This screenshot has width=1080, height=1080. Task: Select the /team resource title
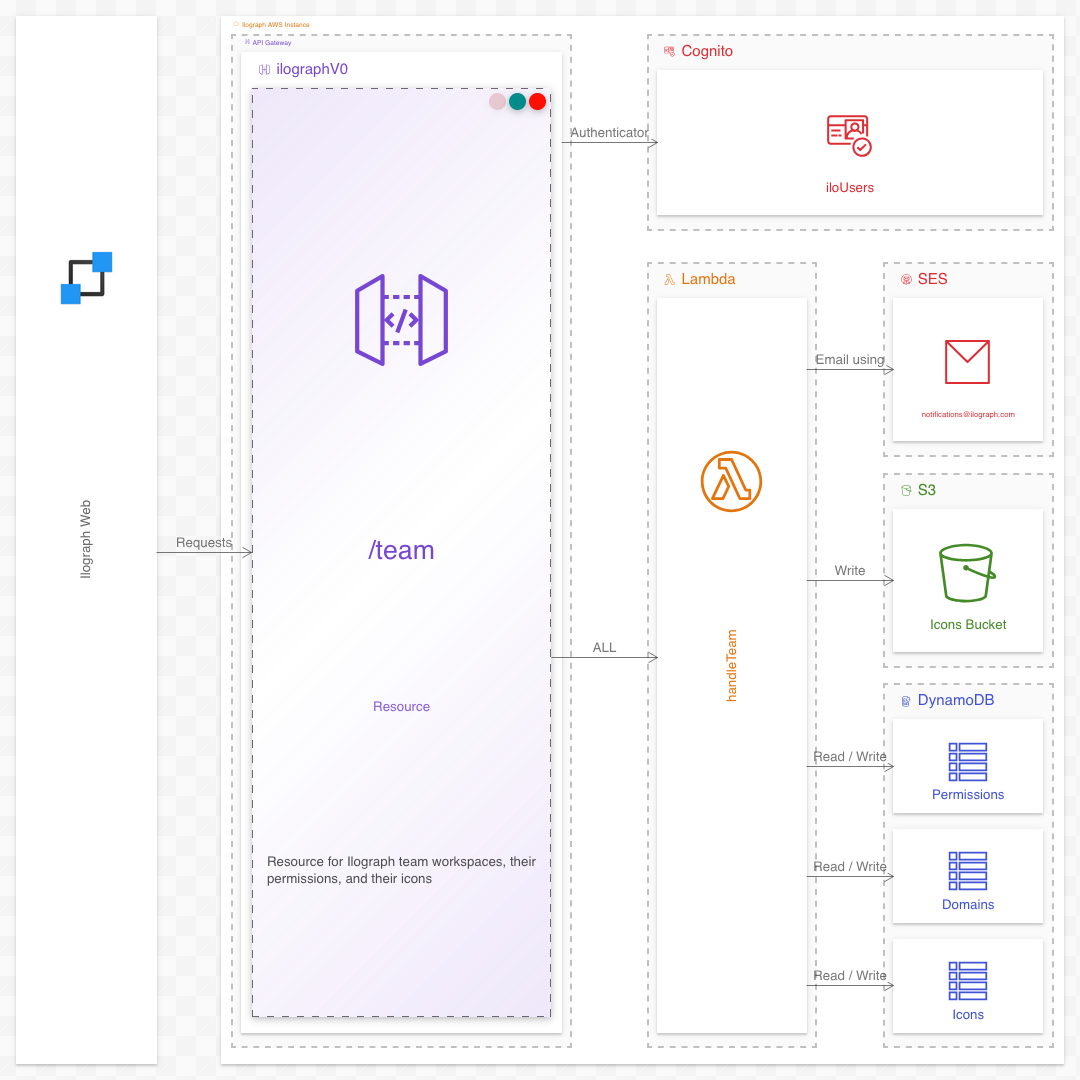(x=402, y=550)
